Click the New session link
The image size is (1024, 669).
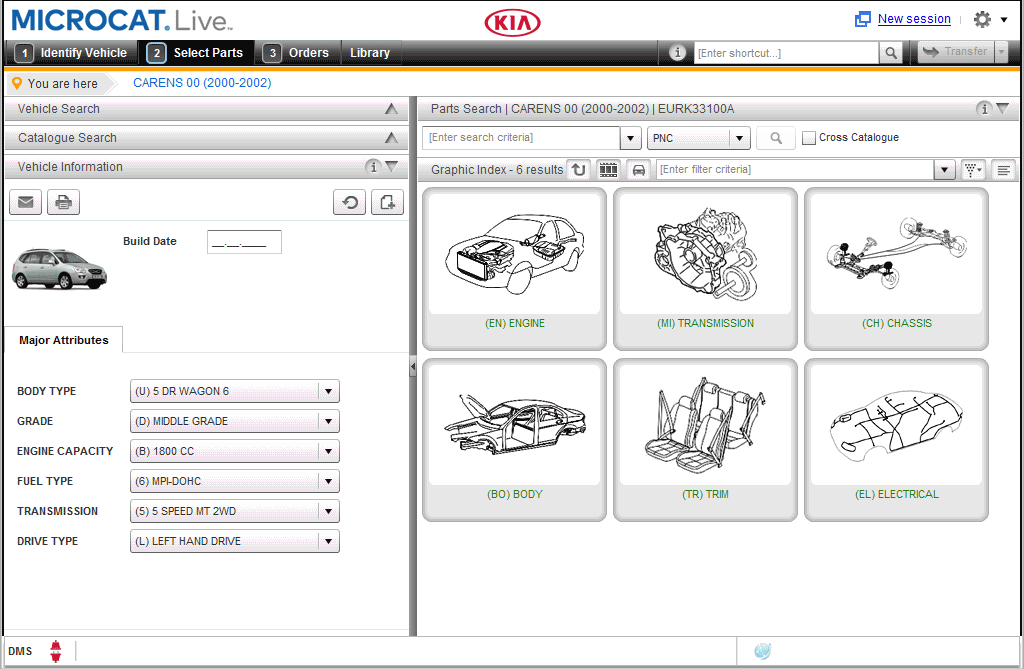[x=913, y=18]
